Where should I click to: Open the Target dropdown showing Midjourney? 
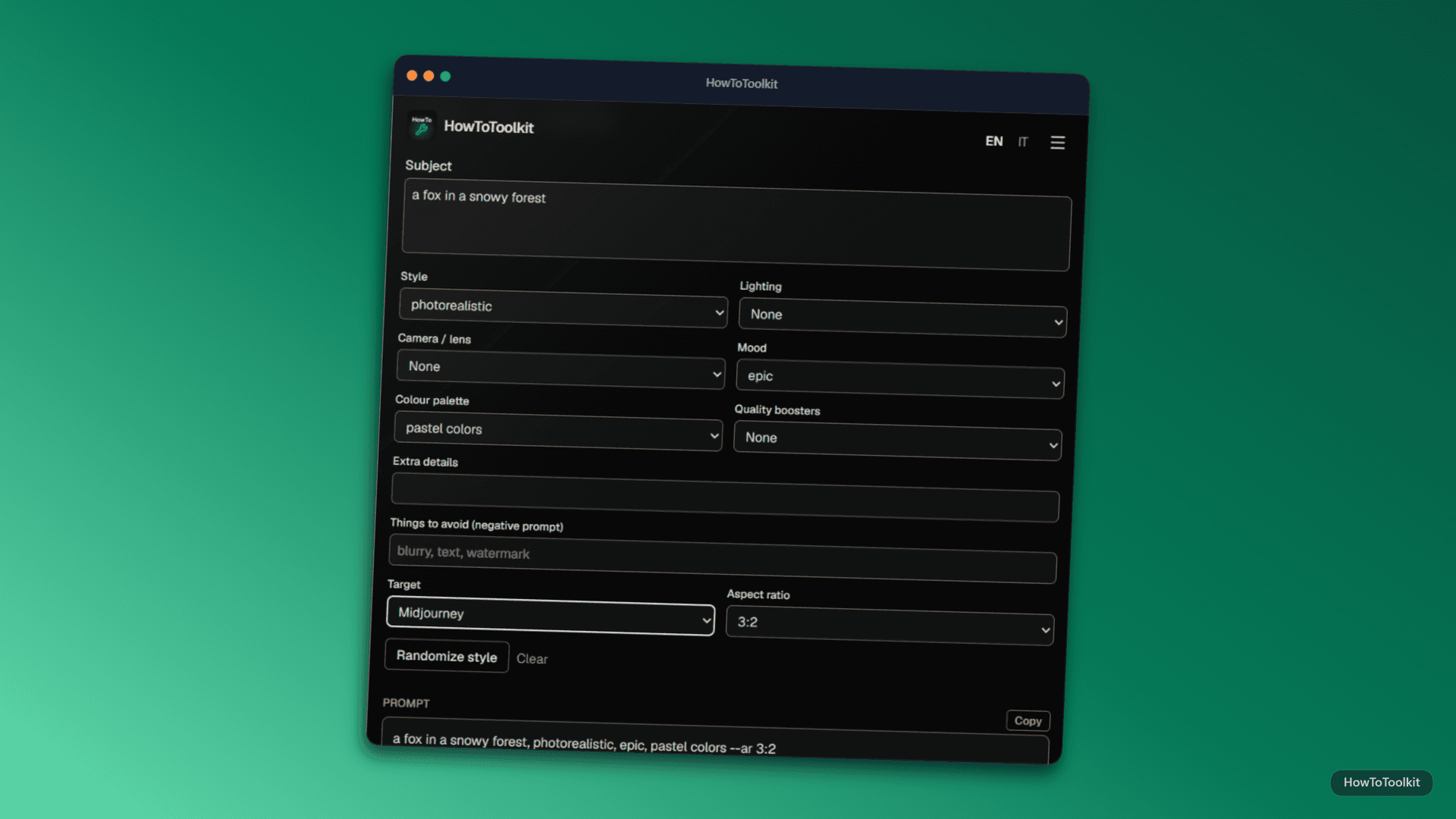(551, 616)
